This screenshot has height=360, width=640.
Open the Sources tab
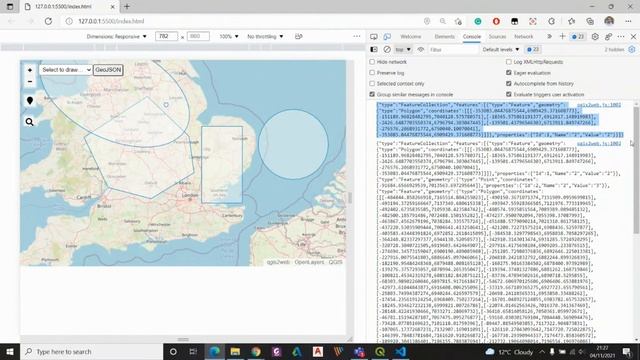tap(497, 36)
